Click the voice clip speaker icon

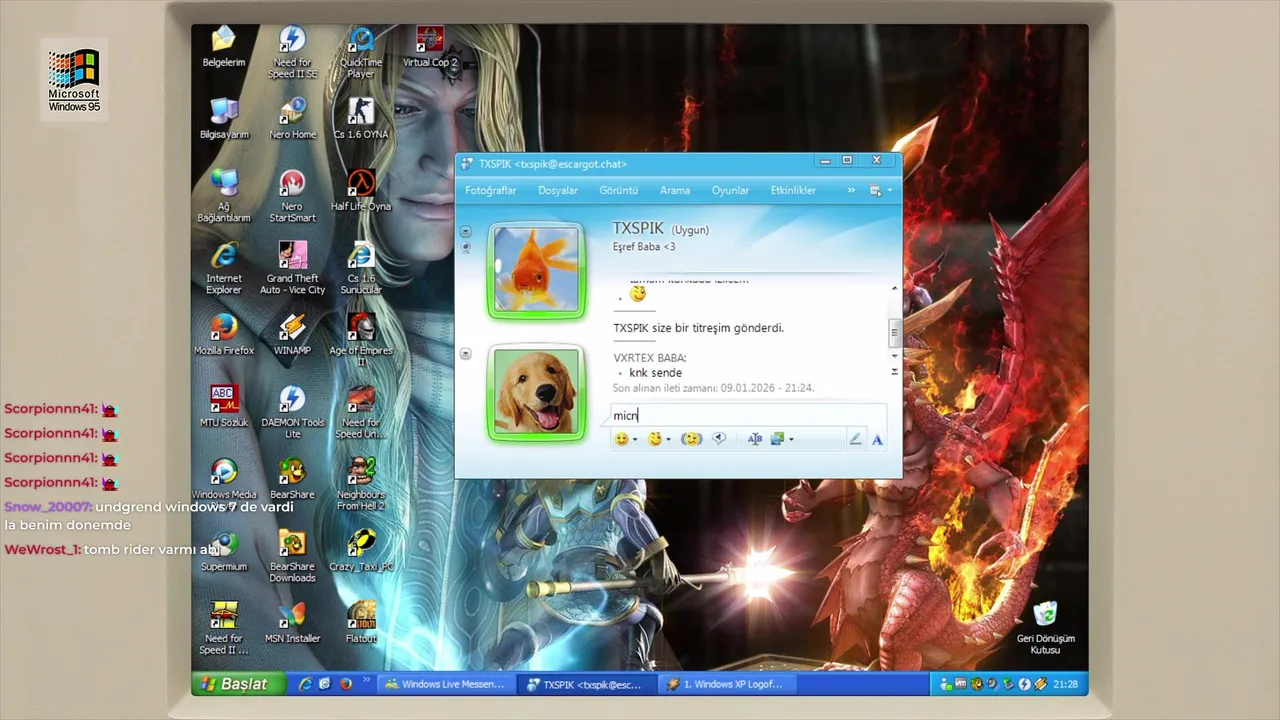pyautogui.click(x=719, y=439)
